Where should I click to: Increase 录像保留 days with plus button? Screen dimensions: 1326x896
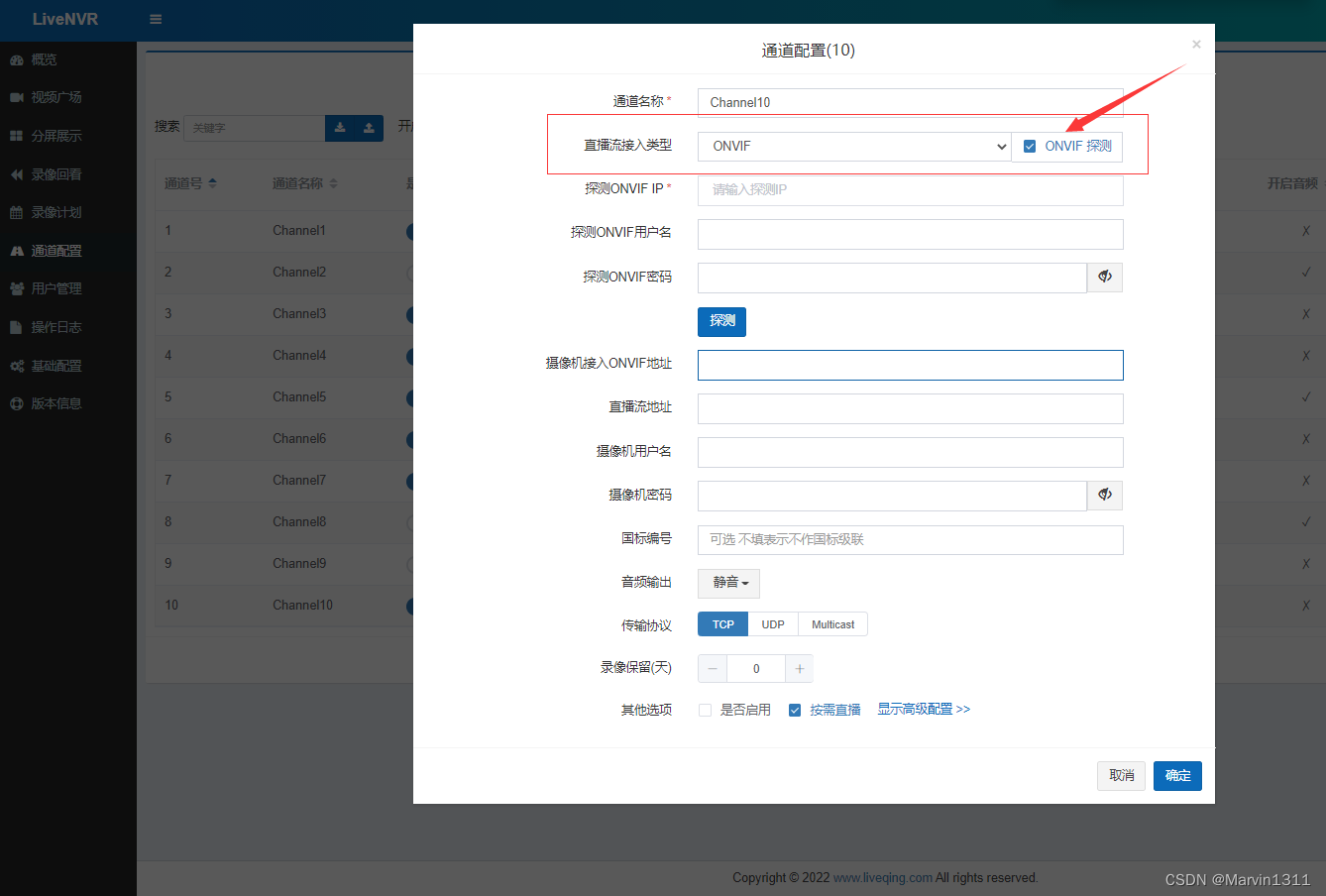pyautogui.click(x=800, y=669)
